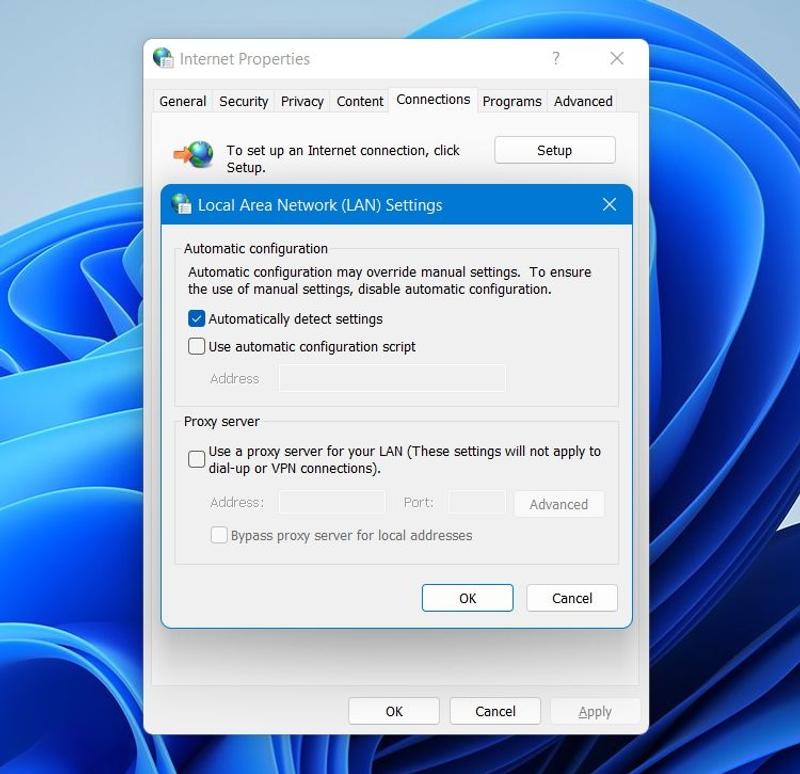Click the Internet Properties globe title icon
The width and height of the screenshot is (800, 774).
point(163,58)
